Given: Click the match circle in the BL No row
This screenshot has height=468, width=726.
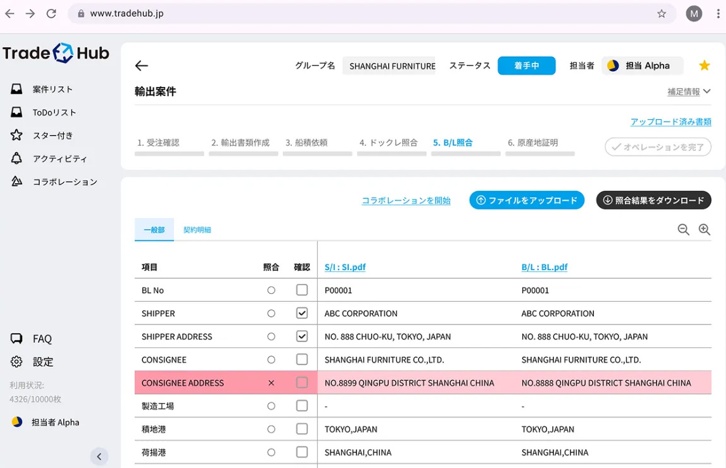Looking at the screenshot, I should click(271, 290).
